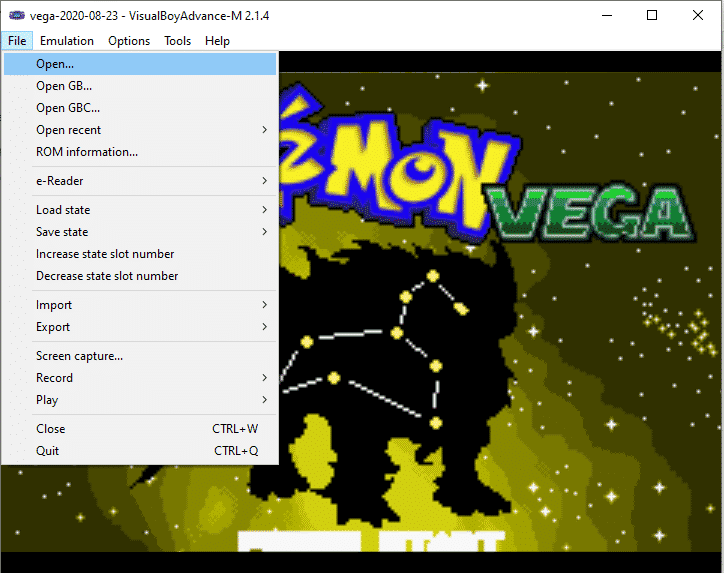This screenshot has width=724, height=573.
Task: Select Quit to exit the emulator
Action: point(140,451)
